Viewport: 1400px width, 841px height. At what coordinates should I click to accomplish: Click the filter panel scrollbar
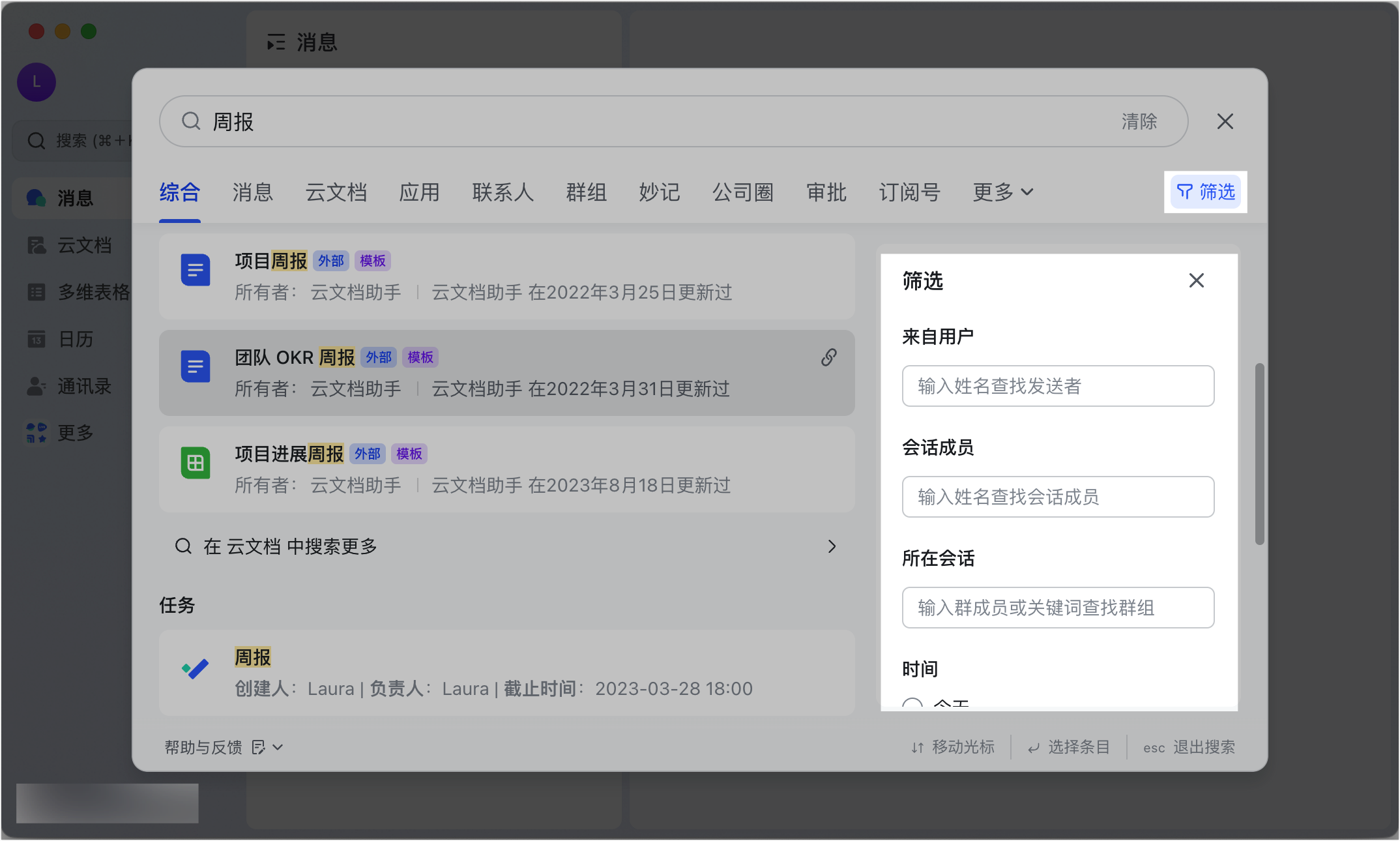tap(1259, 454)
